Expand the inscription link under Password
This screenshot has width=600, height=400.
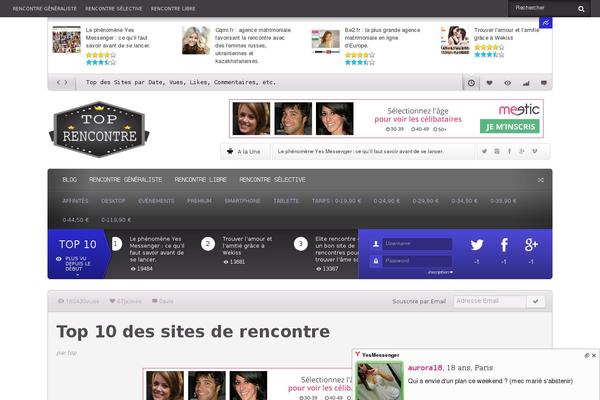[440, 272]
